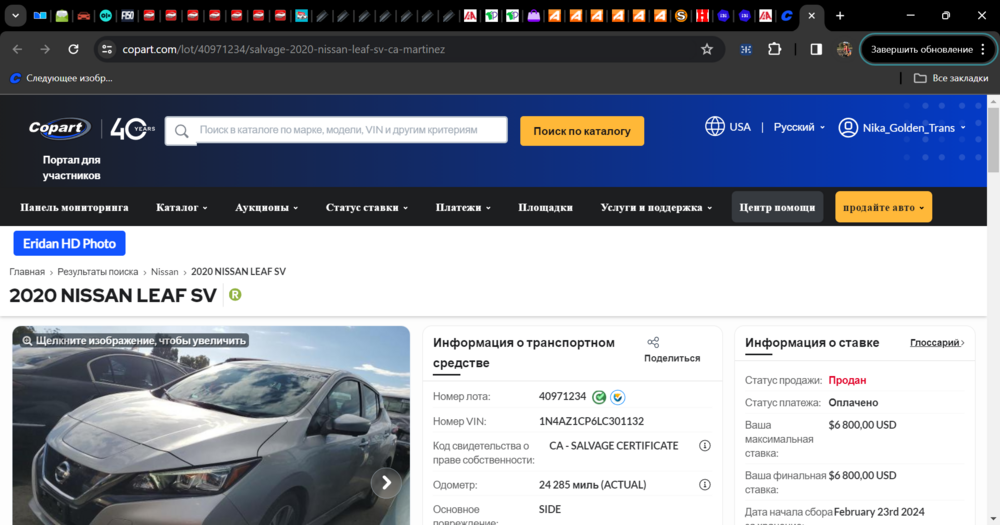Open the tab search chevron in Chrome
The width and height of the screenshot is (1000, 525).
pos(15,16)
